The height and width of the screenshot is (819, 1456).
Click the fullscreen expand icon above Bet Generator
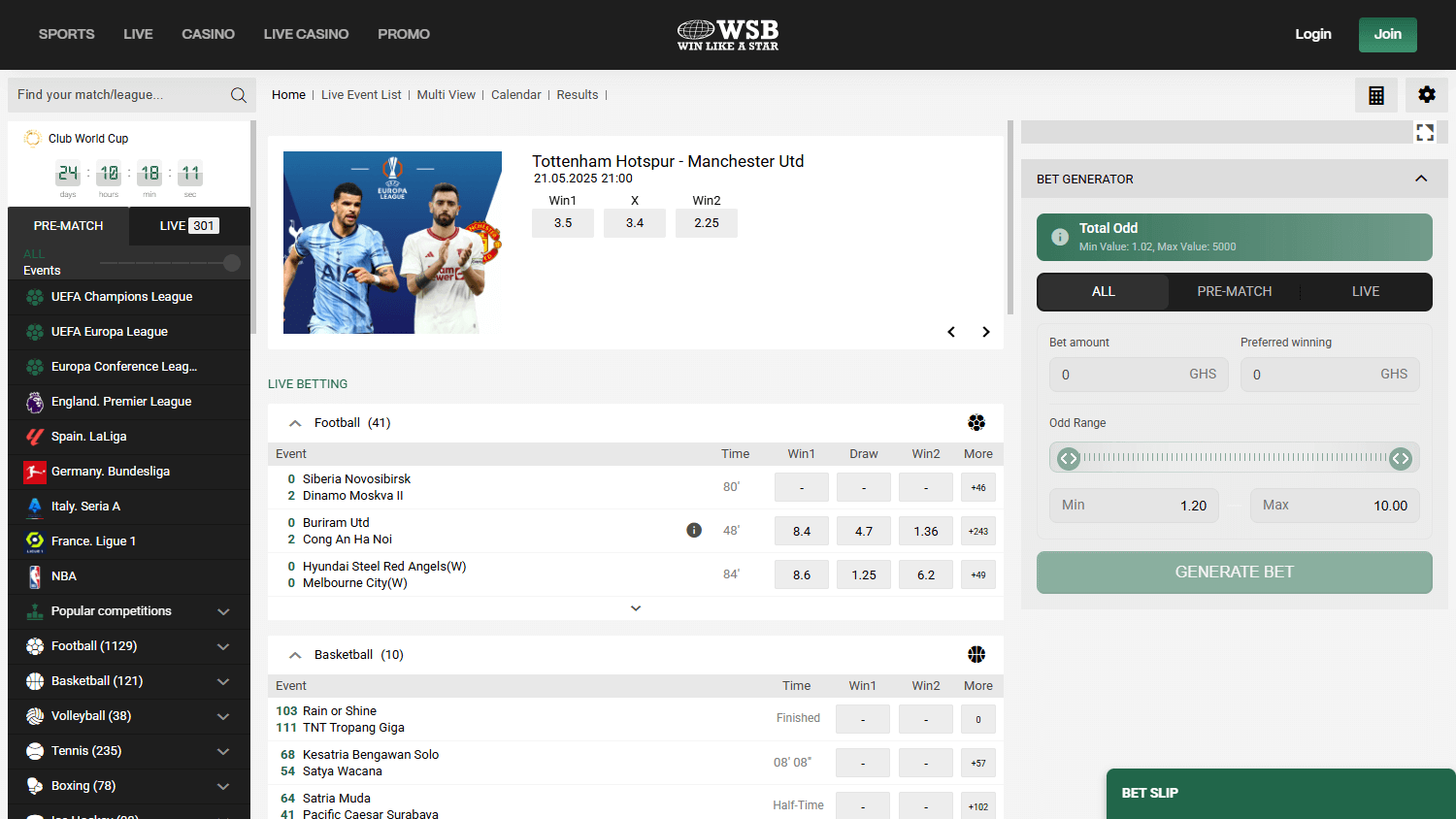pyautogui.click(x=1424, y=132)
